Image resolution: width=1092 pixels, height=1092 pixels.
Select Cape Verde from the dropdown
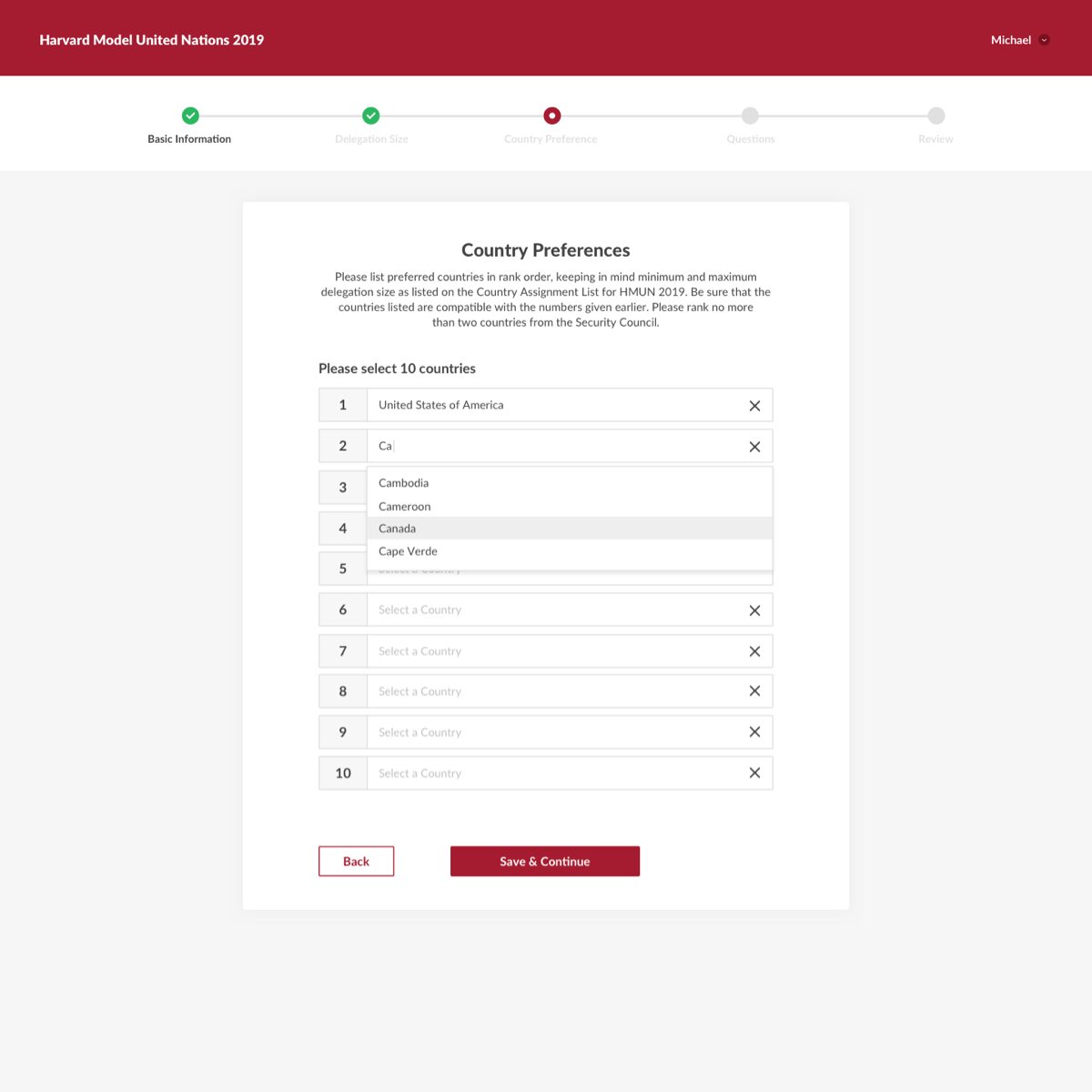tap(408, 551)
